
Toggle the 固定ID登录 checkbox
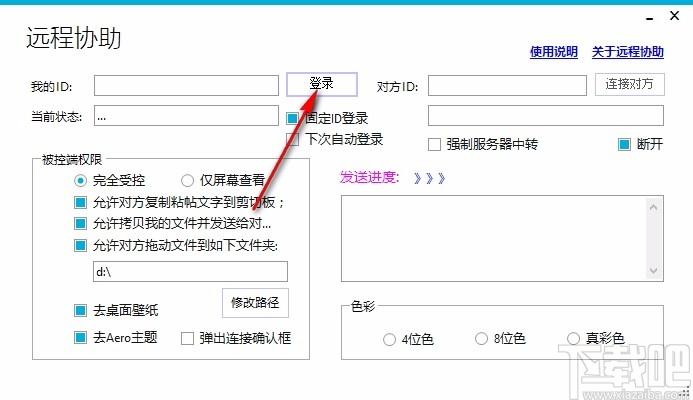click(x=292, y=118)
